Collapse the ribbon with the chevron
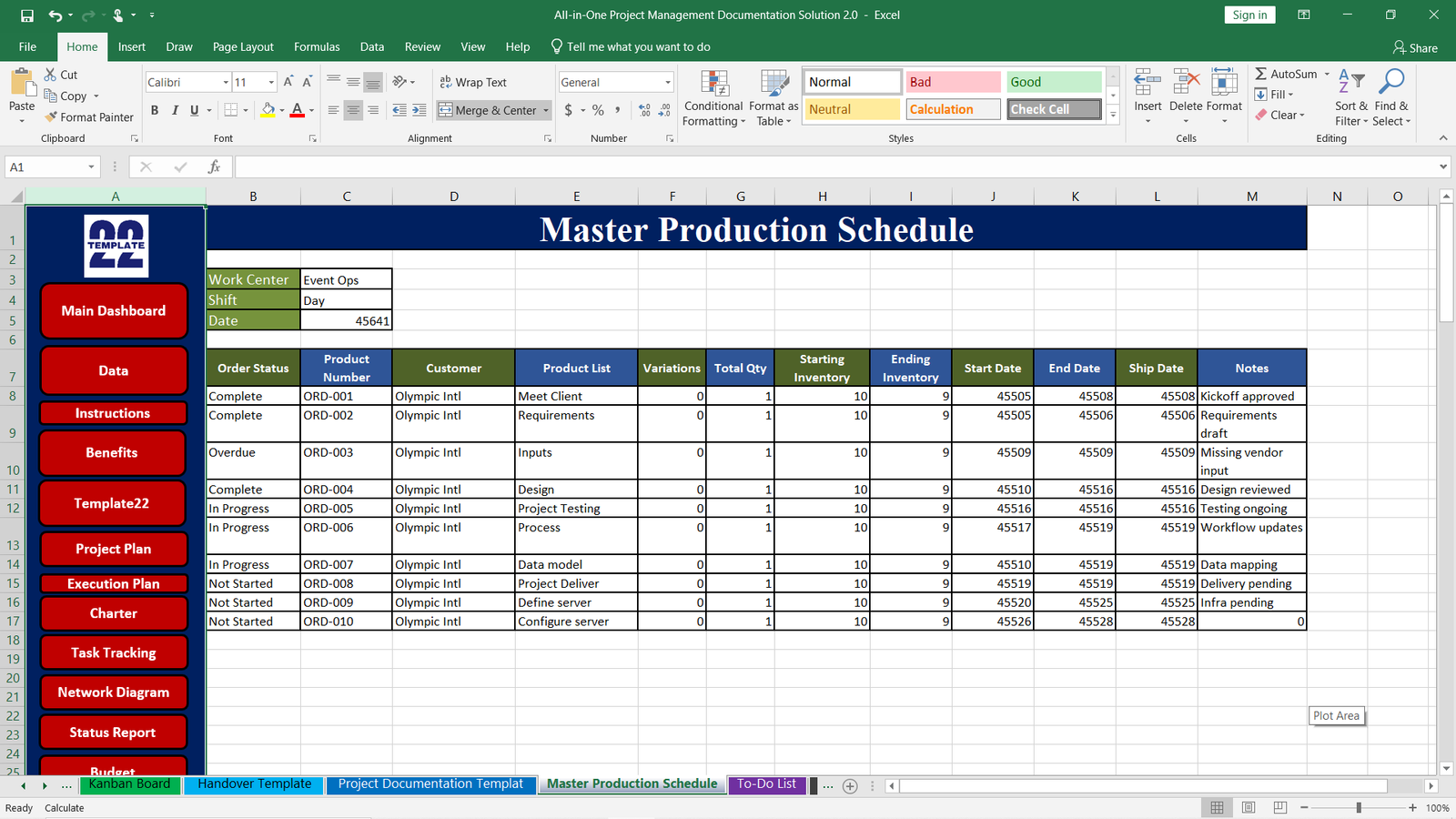 click(x=1443, y=138)
